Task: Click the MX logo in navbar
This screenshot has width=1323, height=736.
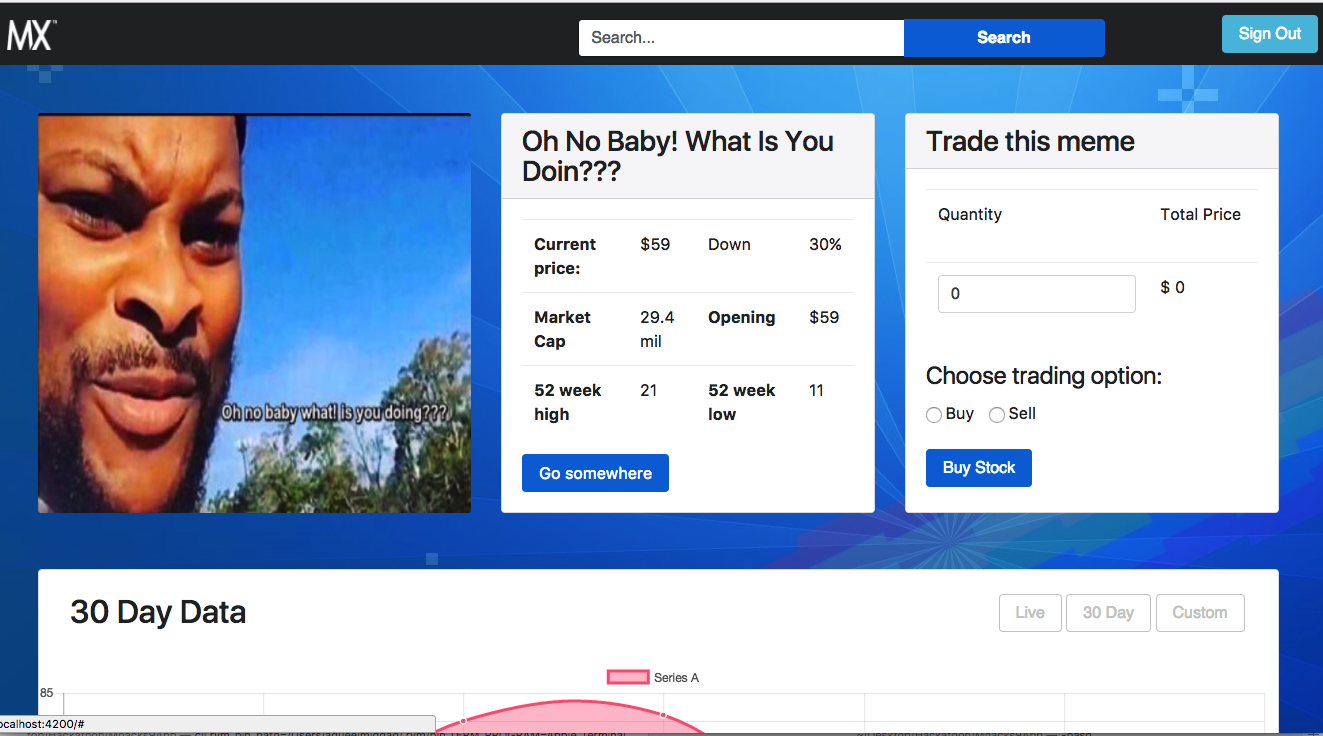Action: click(31, 34)
